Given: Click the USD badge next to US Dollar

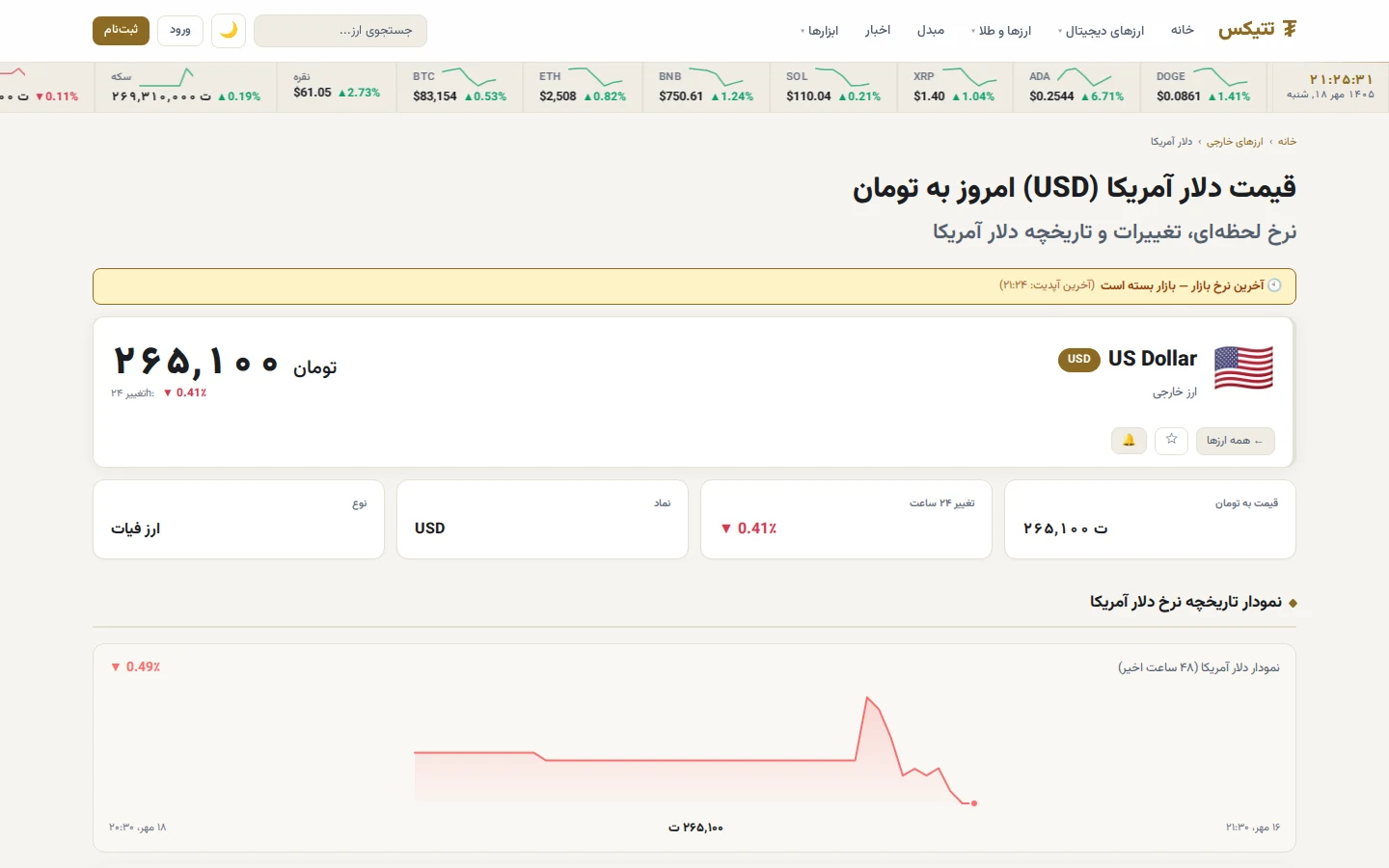Looking at the screenshot, I should coord(1078,359).
